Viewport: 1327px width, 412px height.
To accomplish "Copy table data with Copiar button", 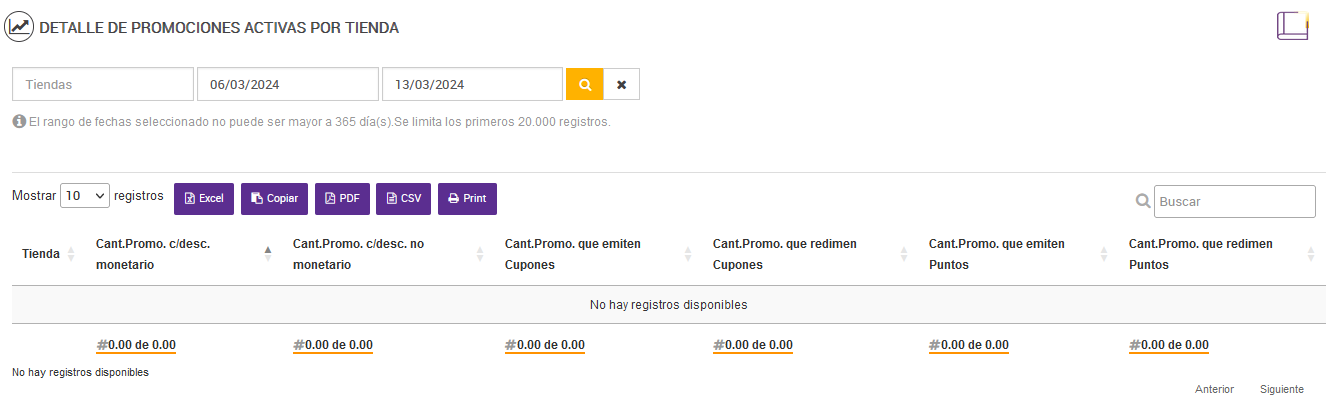I will click(274, 199).
